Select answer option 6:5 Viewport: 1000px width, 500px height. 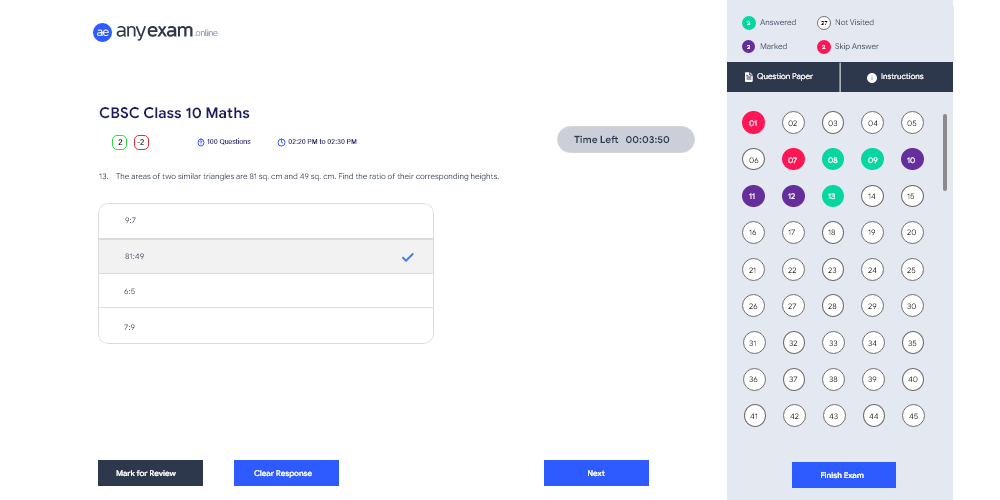point(266,291)
